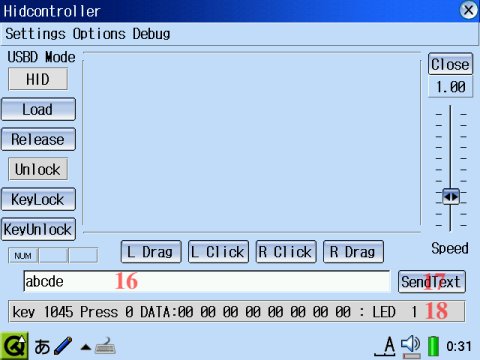Viewport: 480px width, 360px height.
Task: Click the SendText button
Action: (x=432, y=282)
